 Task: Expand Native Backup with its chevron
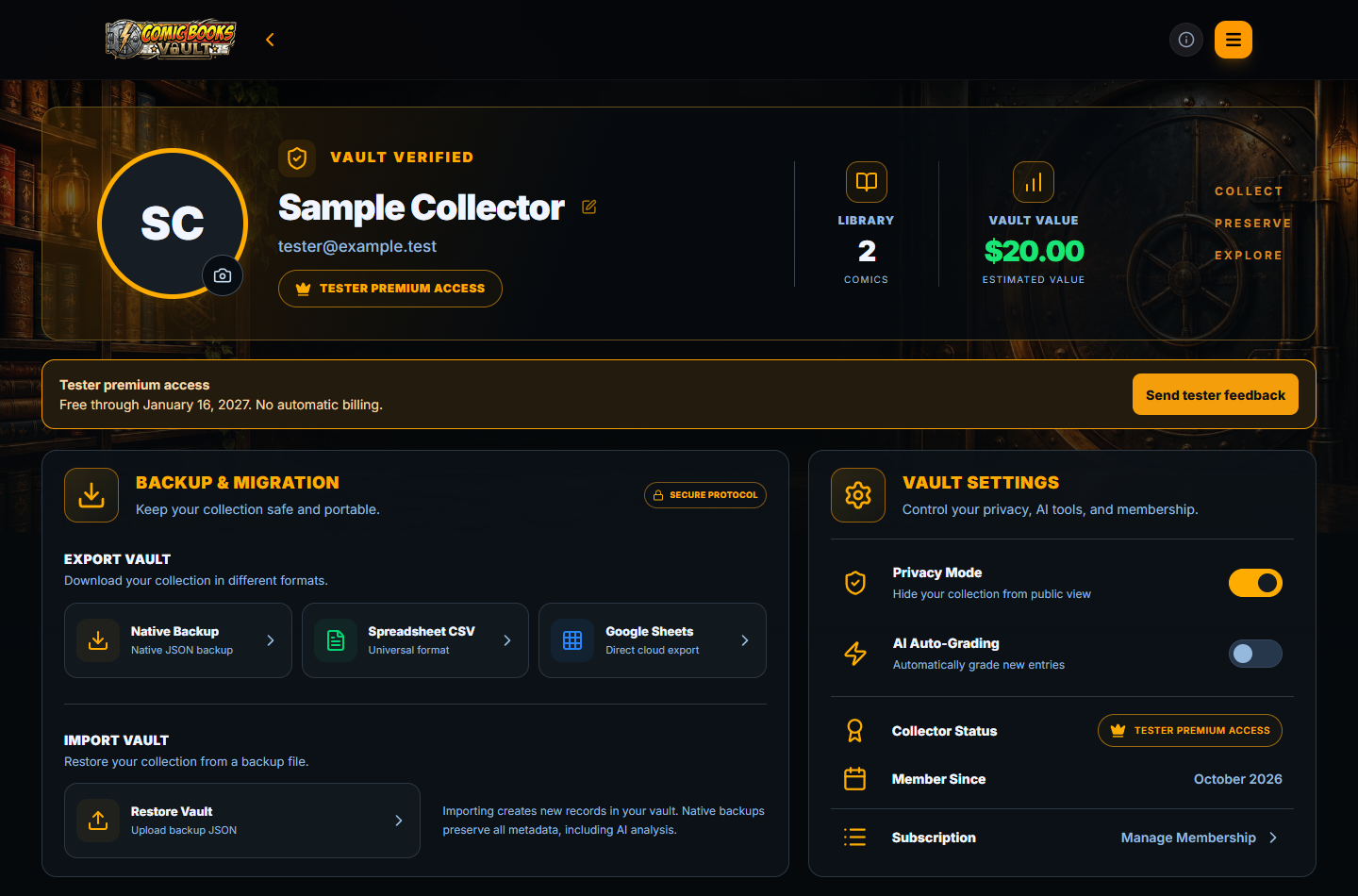point(271,640)
